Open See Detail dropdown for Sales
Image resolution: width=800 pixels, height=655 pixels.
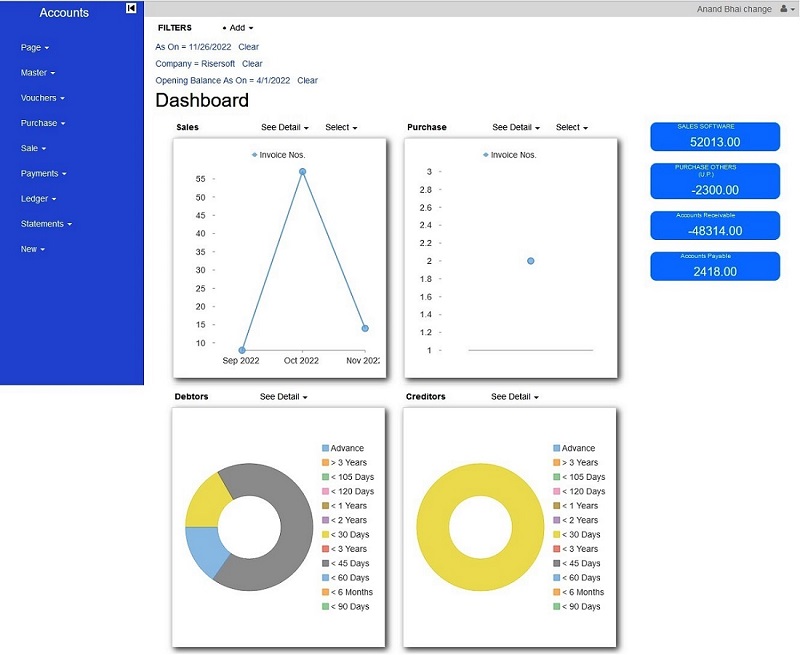284,127
